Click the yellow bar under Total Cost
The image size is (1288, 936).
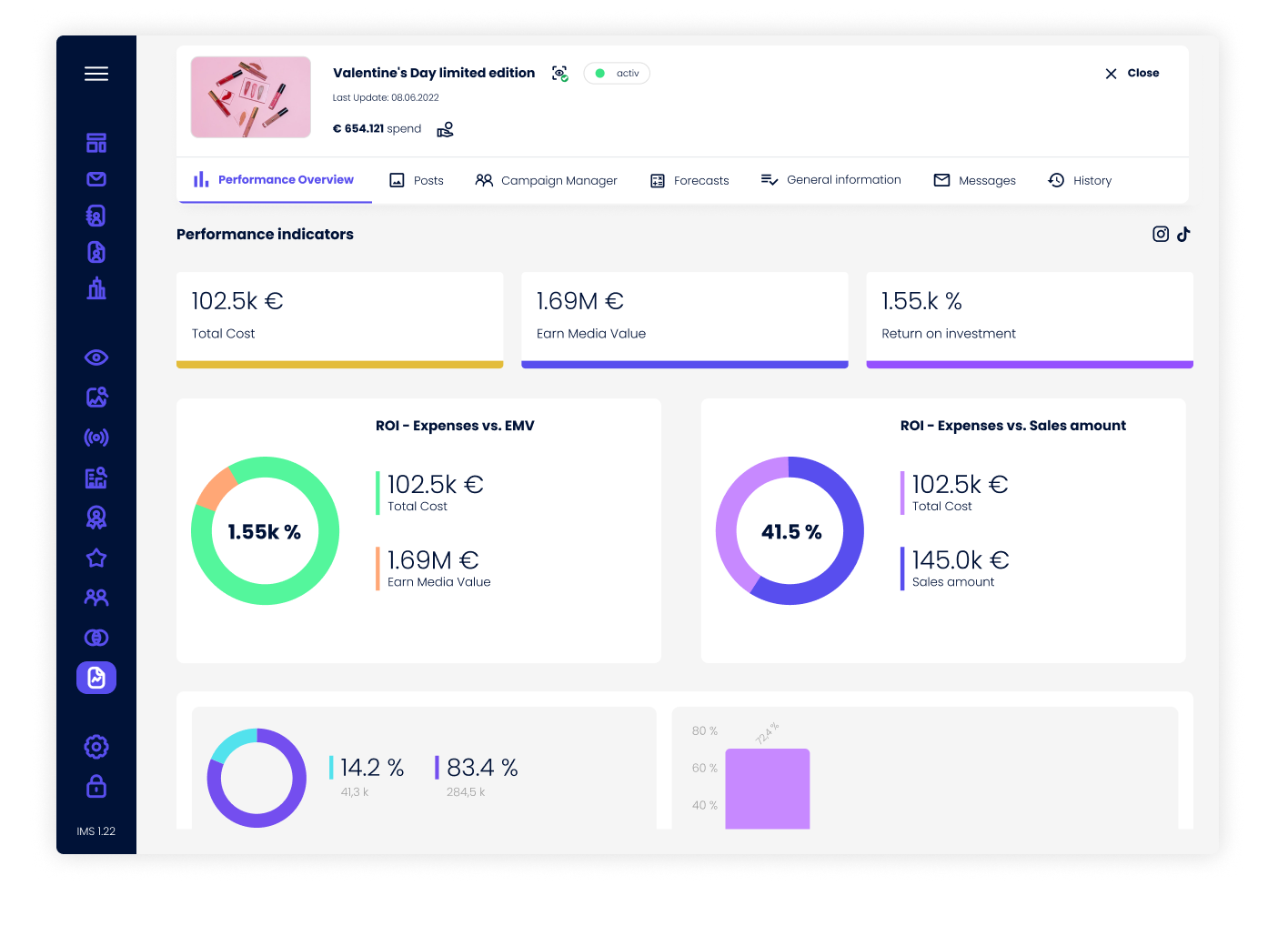339,364
